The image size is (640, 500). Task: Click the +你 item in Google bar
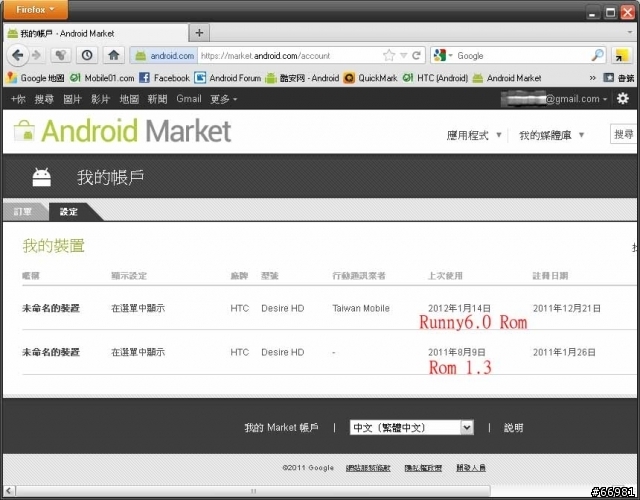click(18, 99)
